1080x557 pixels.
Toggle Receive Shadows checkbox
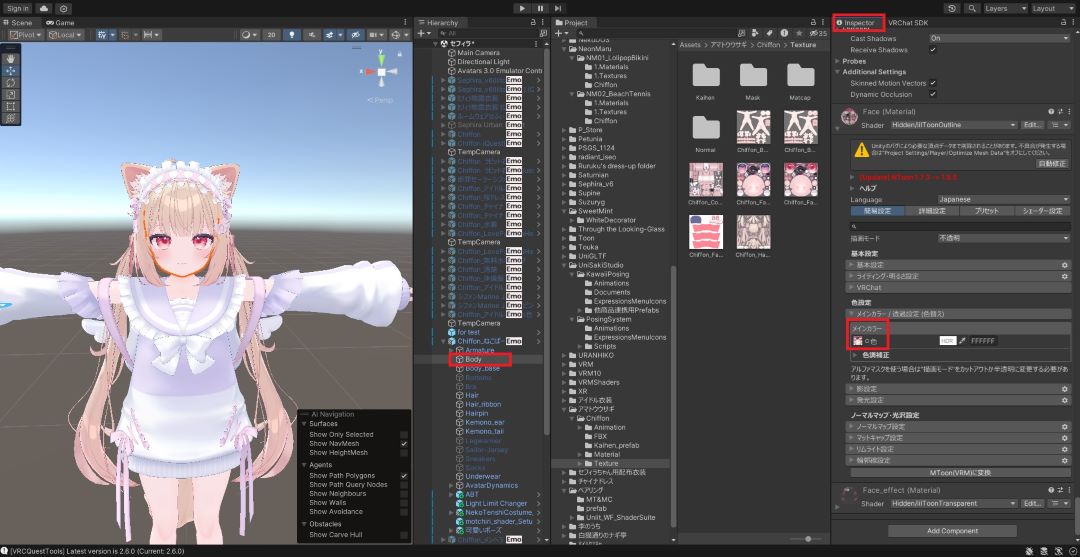933,50
